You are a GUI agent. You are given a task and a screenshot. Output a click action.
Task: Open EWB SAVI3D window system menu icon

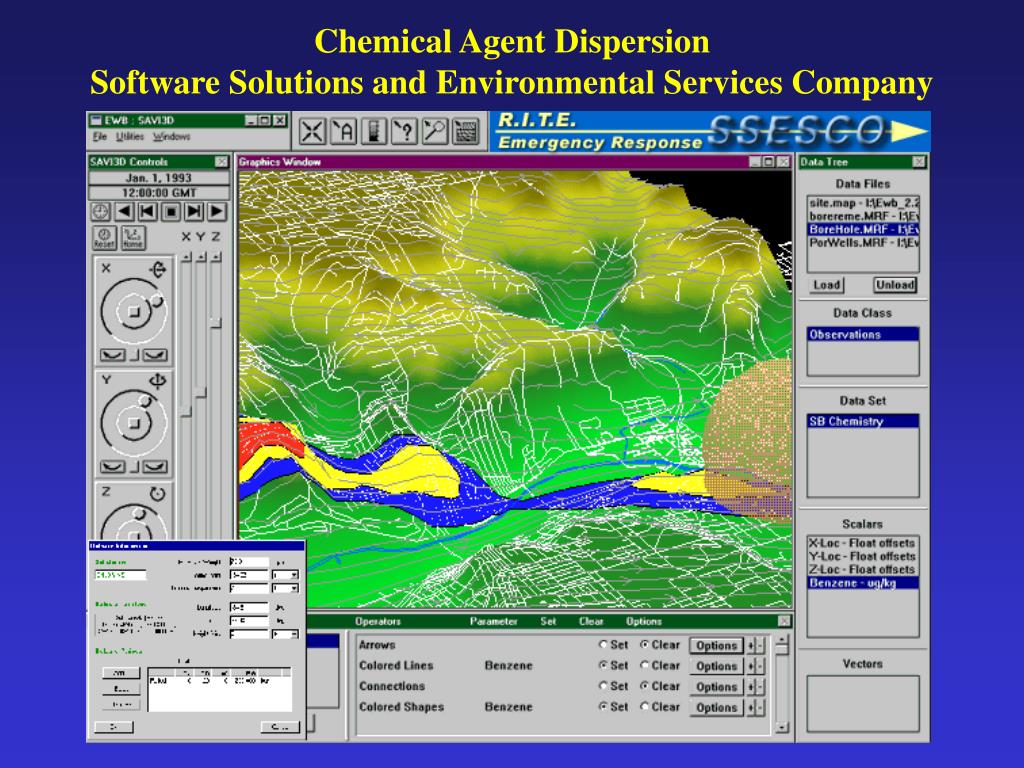click(x=97, y=120)
